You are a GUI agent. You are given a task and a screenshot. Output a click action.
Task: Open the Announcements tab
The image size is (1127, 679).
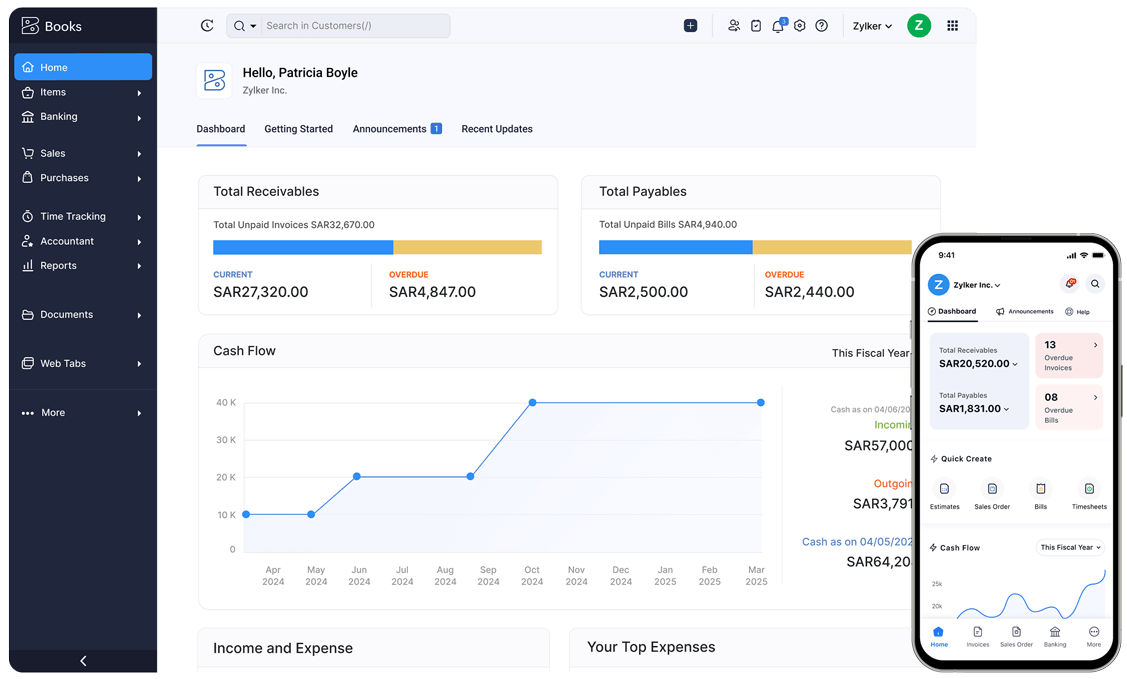click(390, 129)
